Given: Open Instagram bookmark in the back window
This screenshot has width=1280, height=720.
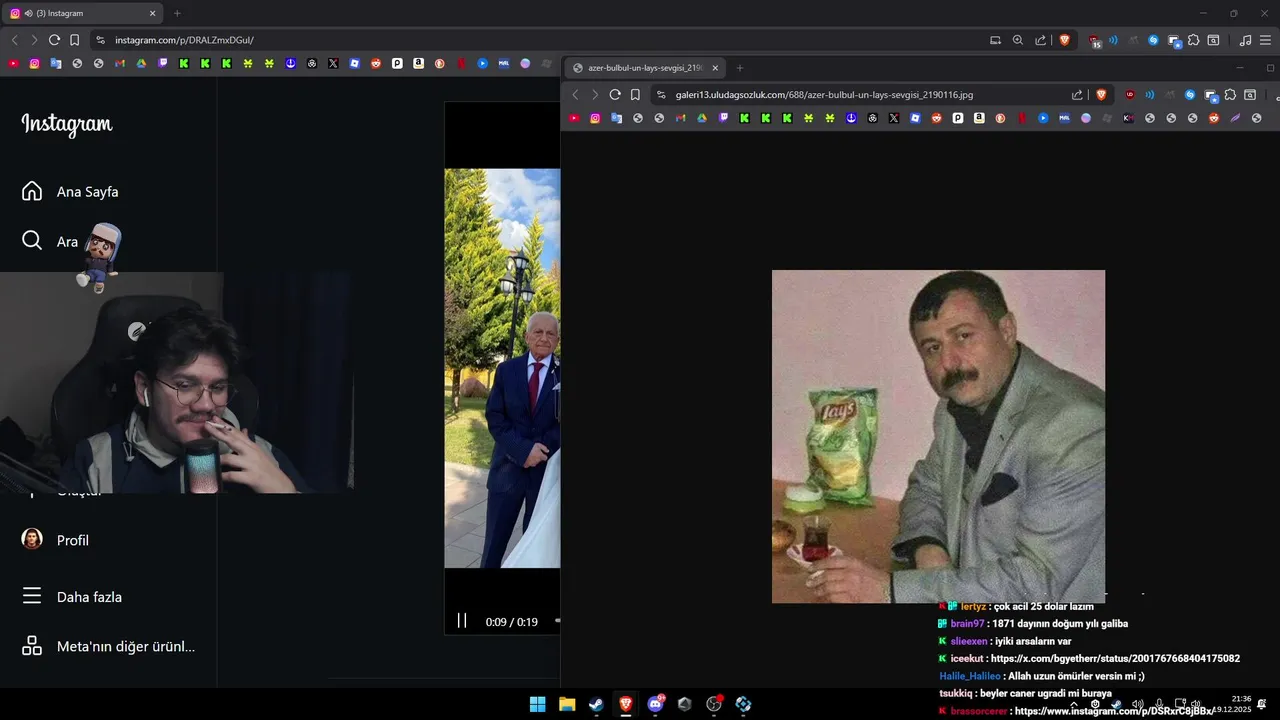Looking at the screenshot, I should click(x=34, y=63).
